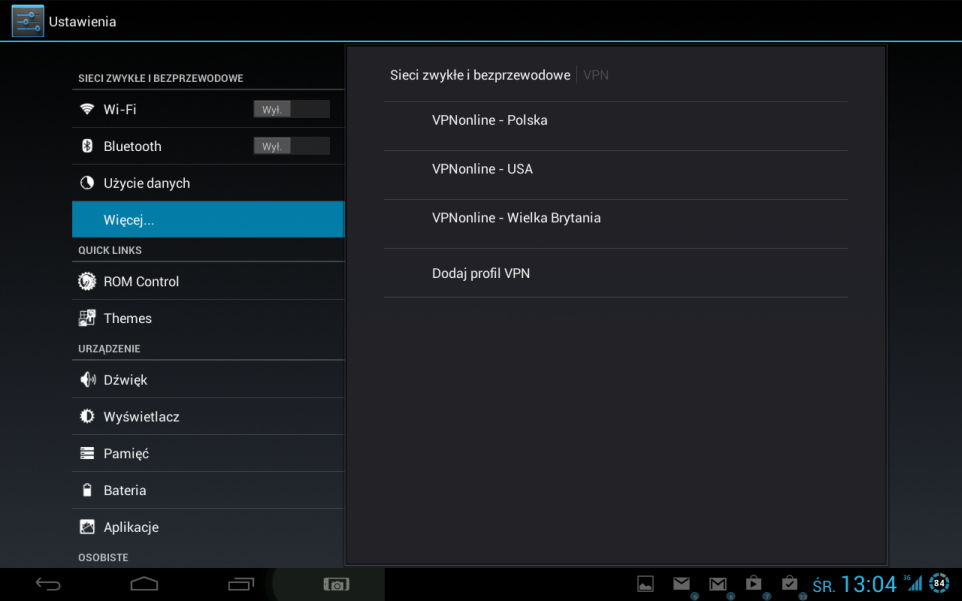Open the envelope mail notification
962x601 pixels.
[682, 584]
